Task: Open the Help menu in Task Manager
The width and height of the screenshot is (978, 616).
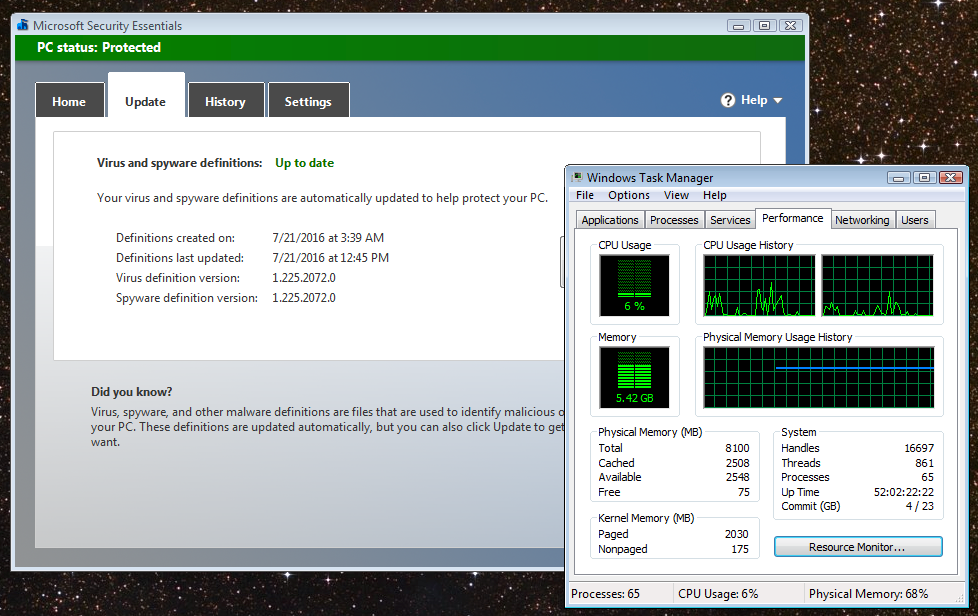Action: pyautogui.click(x=715, y=195)
